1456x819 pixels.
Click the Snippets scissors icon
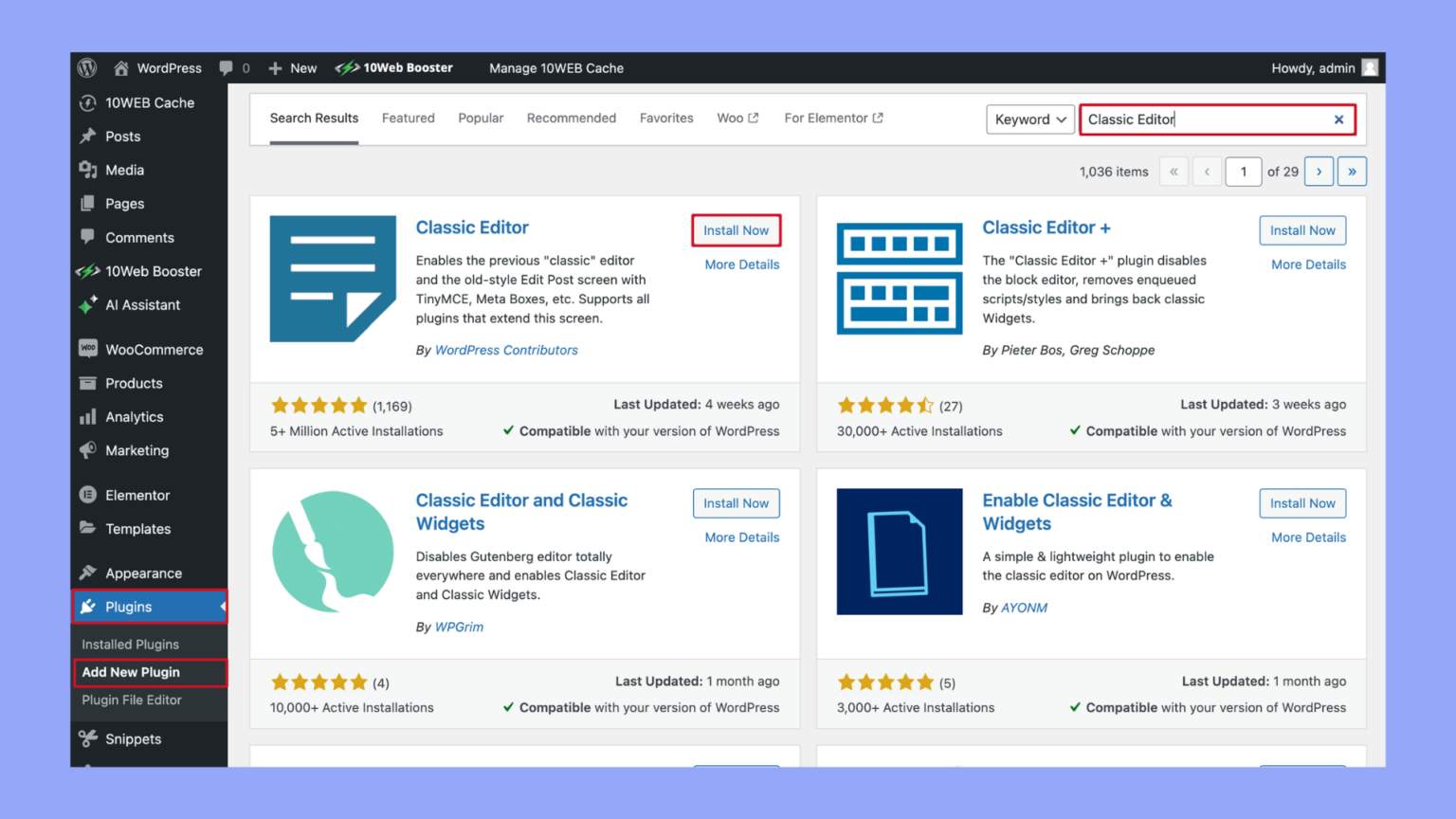coord(88,738)
